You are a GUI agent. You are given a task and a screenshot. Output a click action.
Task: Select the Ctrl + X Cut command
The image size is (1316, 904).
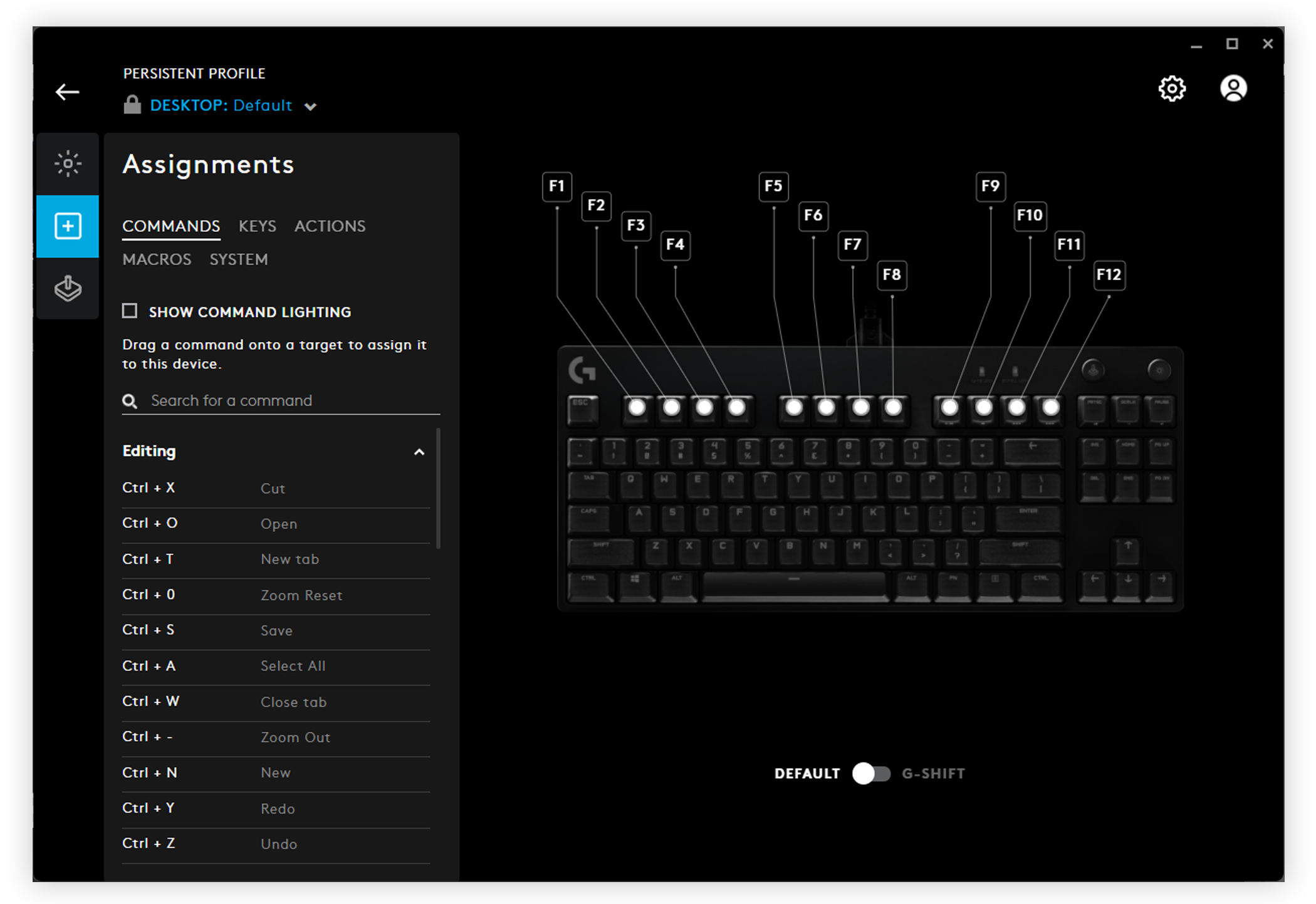276,488
